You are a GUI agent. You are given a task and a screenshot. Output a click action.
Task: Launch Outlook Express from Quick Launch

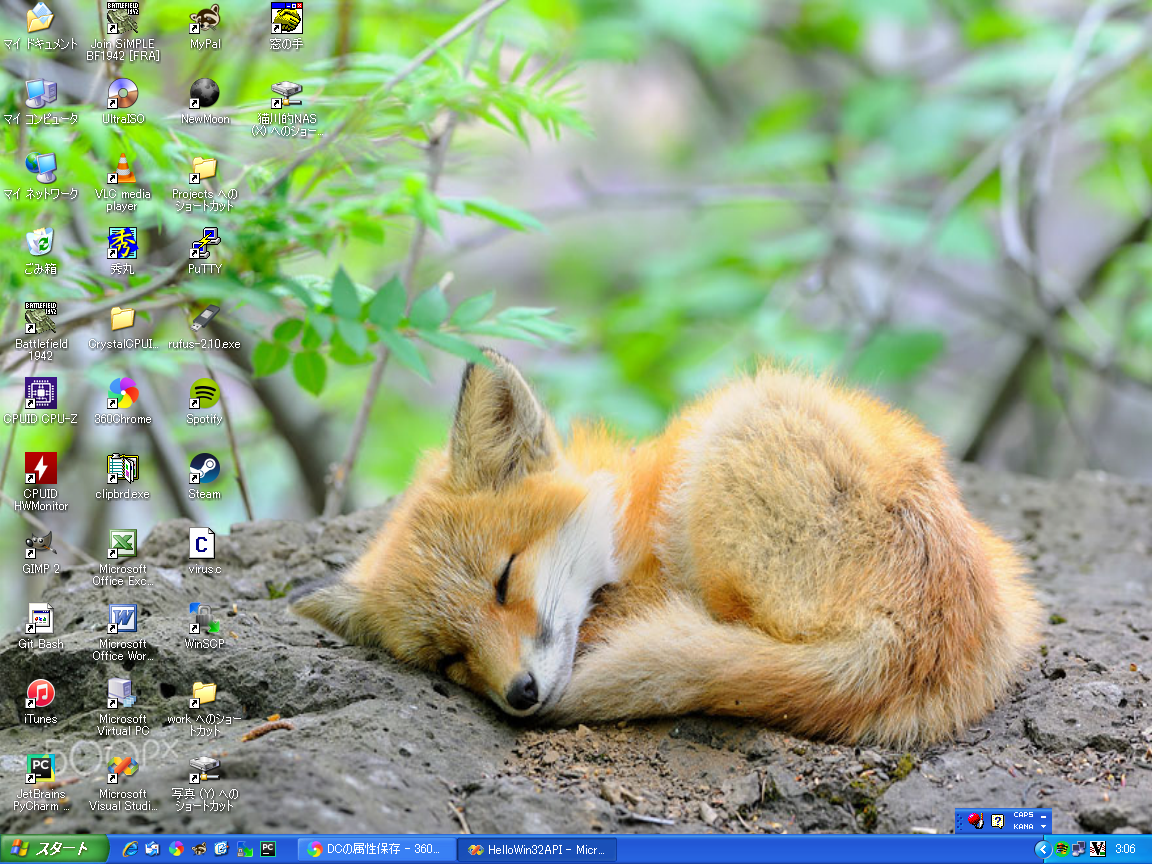click(153, 849)
